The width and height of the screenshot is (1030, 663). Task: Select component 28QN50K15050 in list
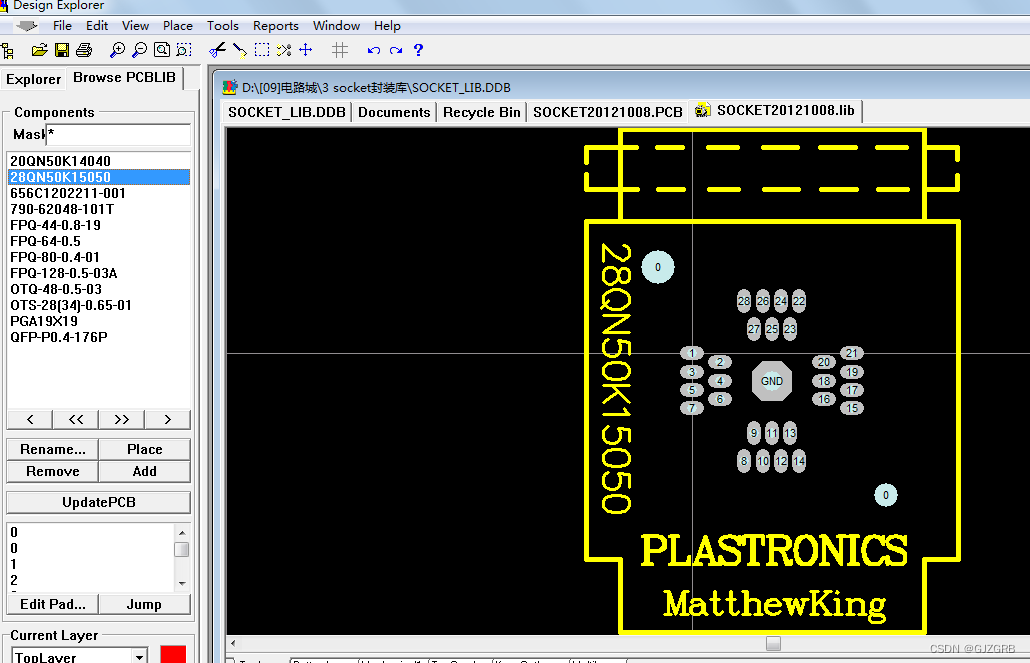coord(99,177)
